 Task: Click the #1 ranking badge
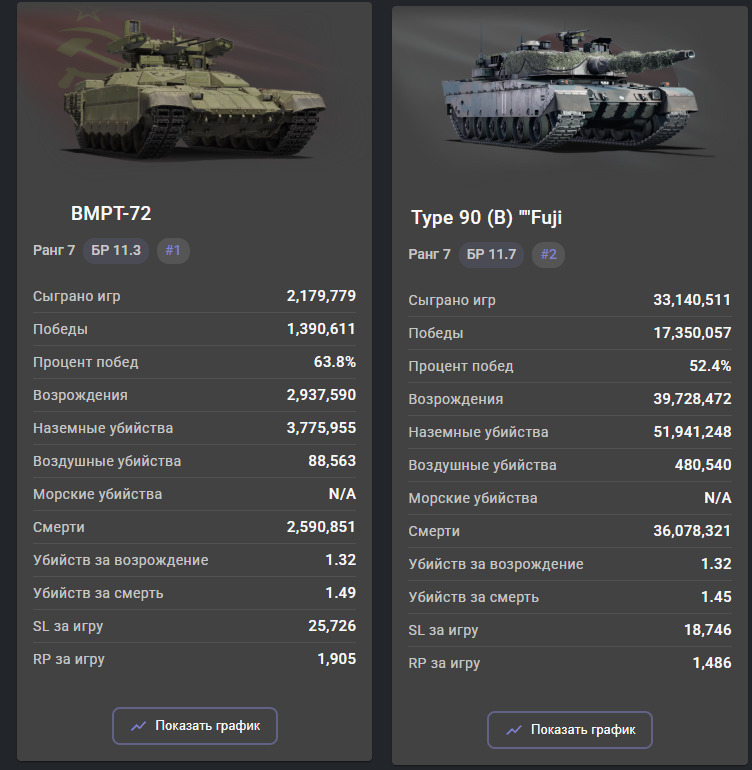pyautogui.click(x=173, y=250)
